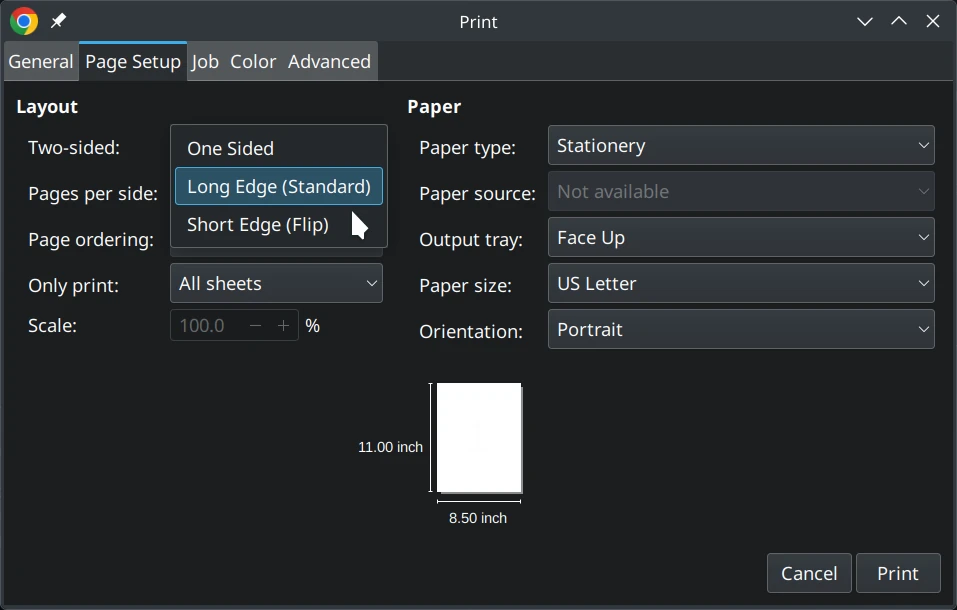Open the Only print dropdown

pos(277,284)
